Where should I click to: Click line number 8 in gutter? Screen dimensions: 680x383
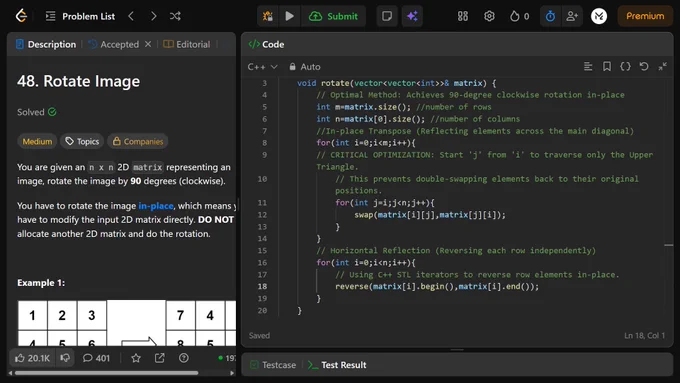click(265, 143)
